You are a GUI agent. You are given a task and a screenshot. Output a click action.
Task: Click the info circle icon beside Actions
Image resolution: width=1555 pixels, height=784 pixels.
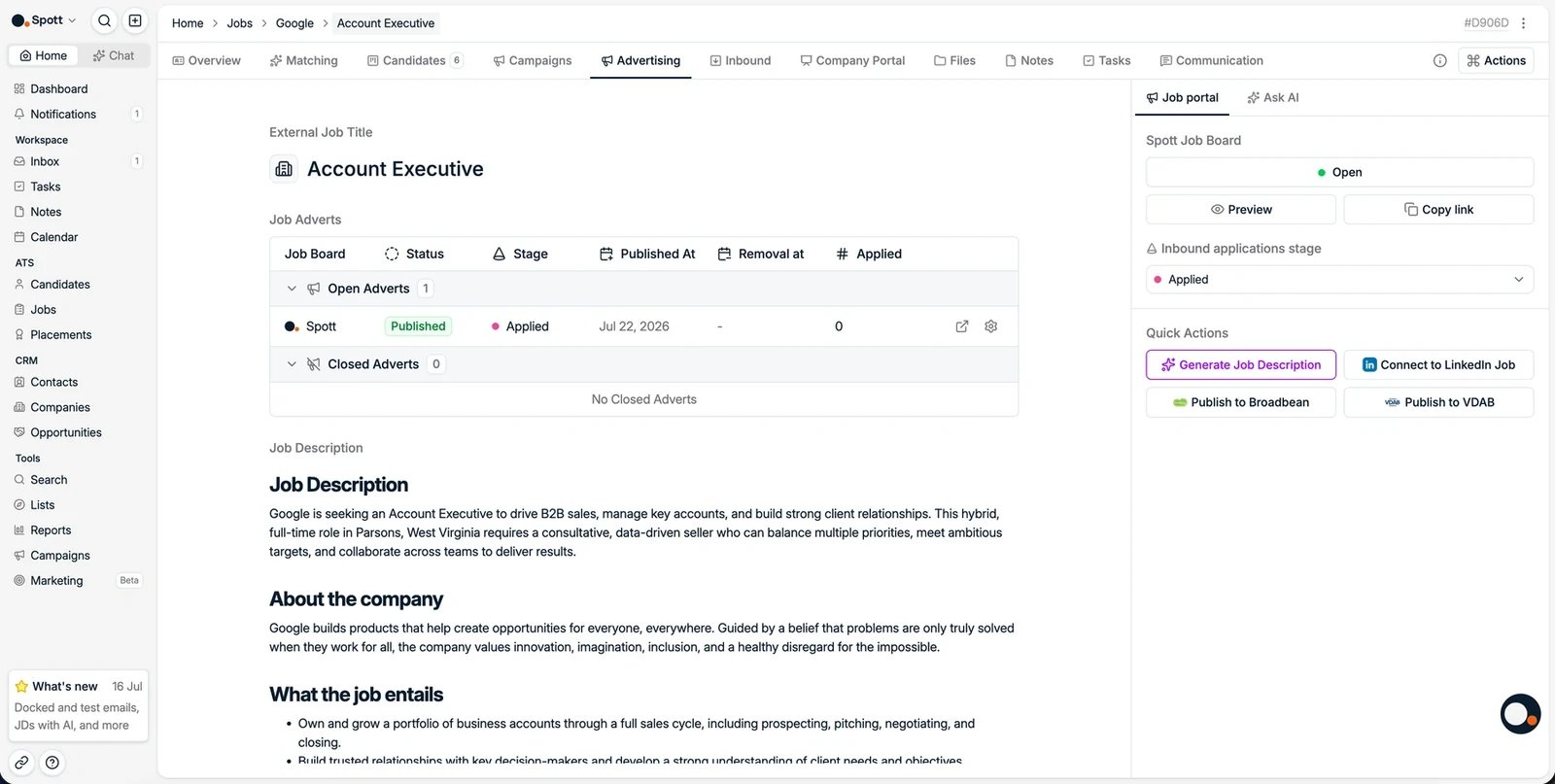pyautogui.click(x=1439, y=60)
